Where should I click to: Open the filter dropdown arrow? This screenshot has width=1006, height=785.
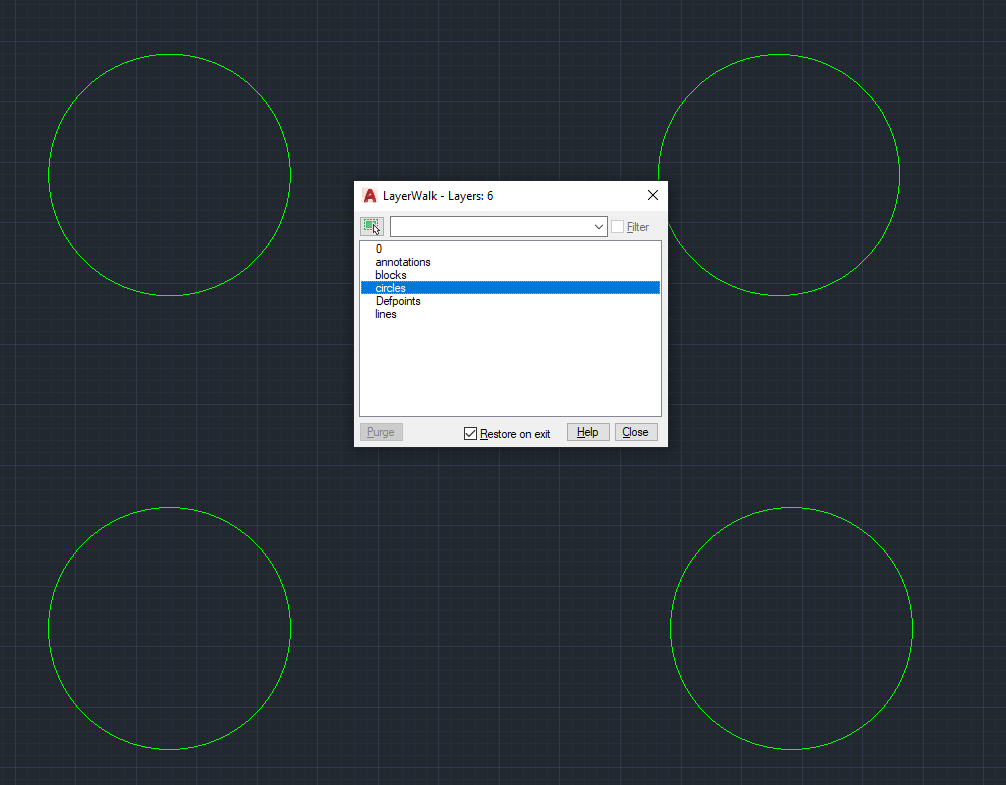tap(598, 226)
